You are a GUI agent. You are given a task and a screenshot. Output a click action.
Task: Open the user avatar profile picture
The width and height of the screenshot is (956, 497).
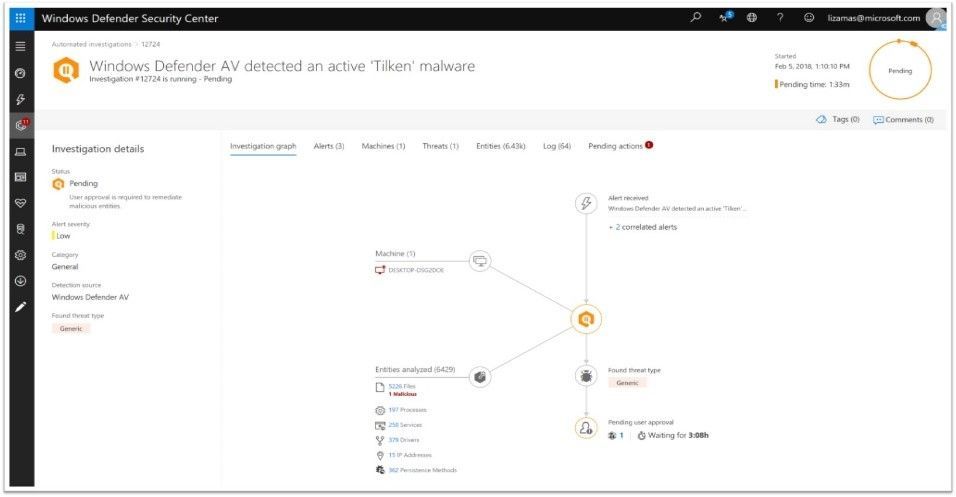[936, 18]
